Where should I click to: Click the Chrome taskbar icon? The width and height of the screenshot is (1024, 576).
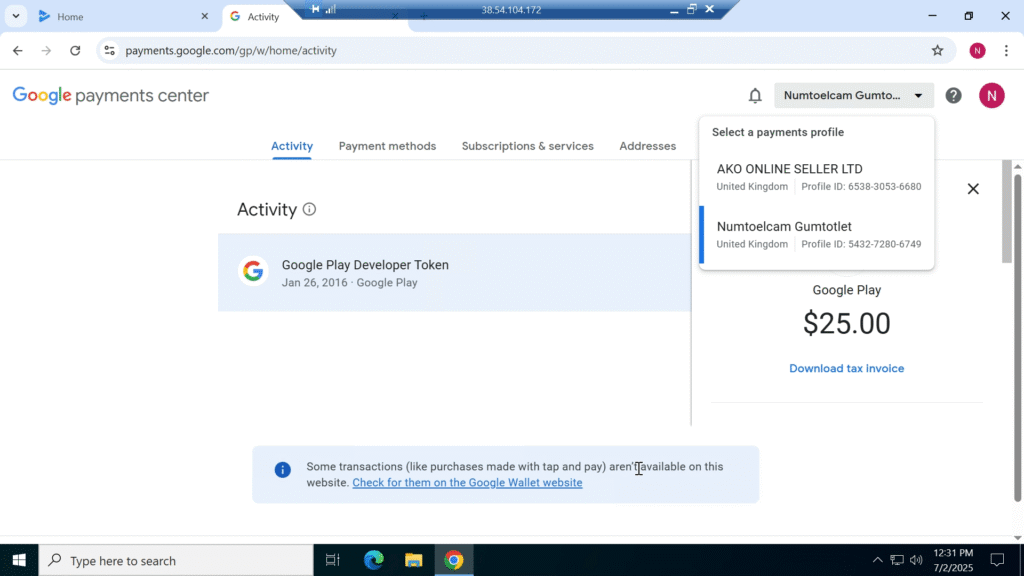pyautogui.click(x=454, y=560)
